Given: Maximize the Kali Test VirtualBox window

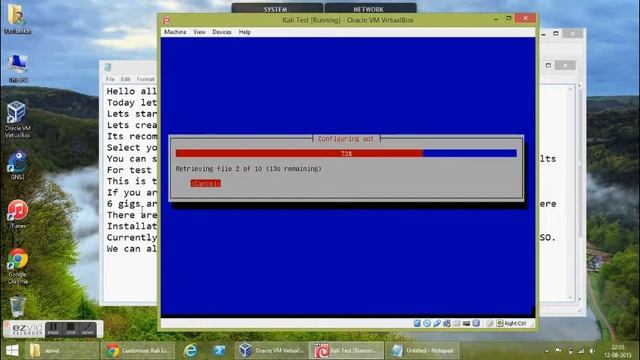Looking at the screenshot, I should pos(509,18).
